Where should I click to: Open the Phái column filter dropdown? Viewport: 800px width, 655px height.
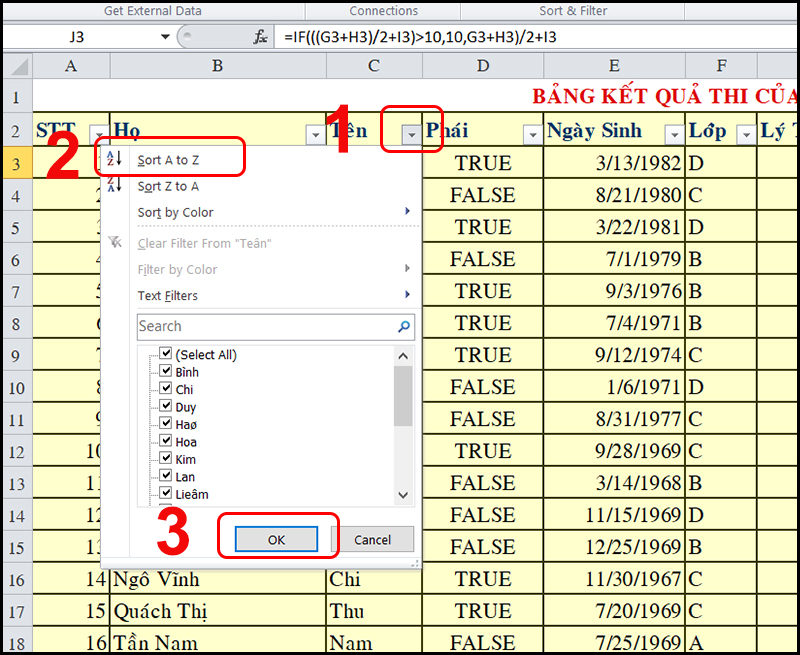531,135
